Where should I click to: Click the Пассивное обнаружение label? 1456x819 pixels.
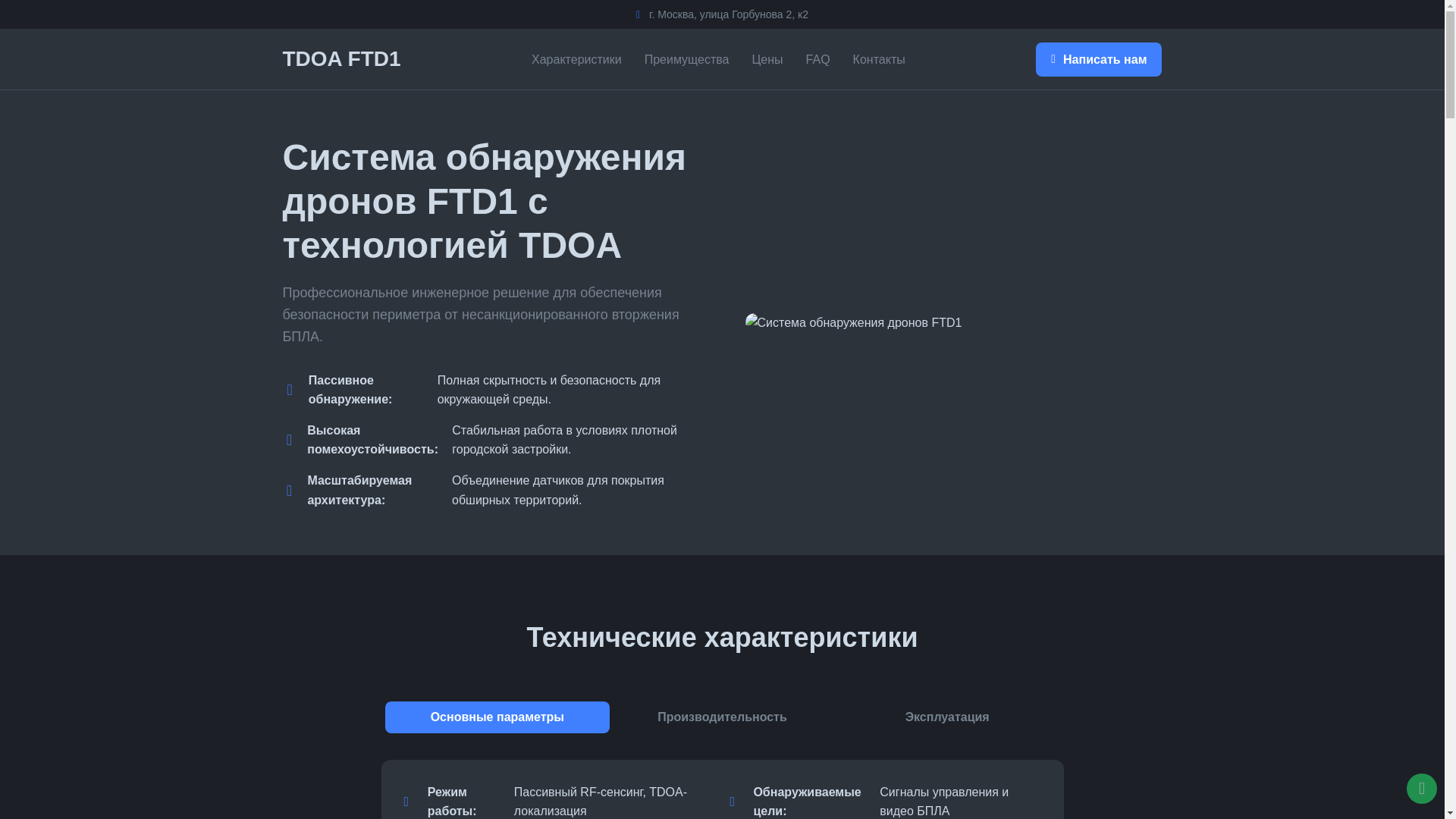pyautogui.click(x=350, y=390)
